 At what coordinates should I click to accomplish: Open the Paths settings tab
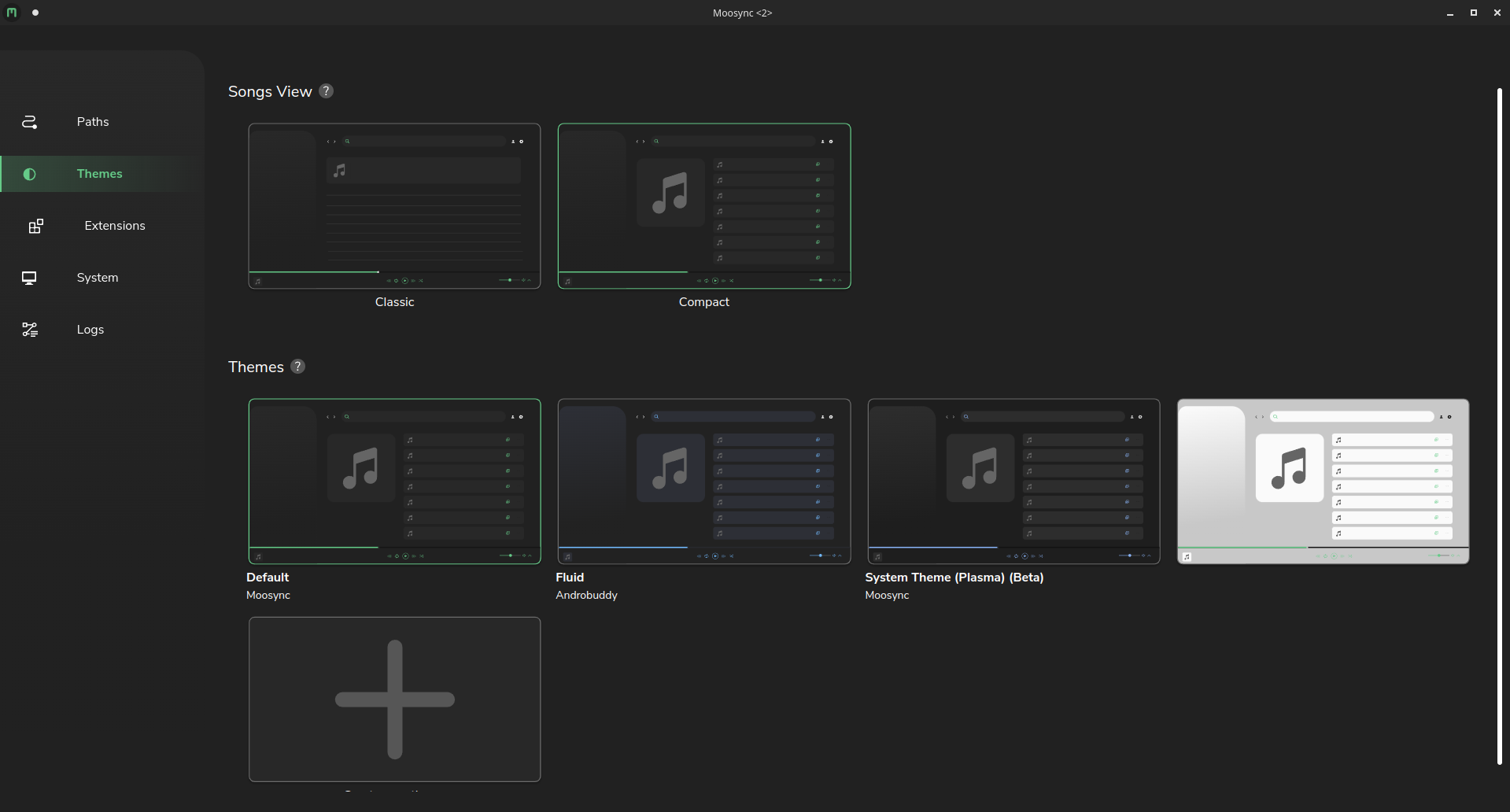coord(102,122)
